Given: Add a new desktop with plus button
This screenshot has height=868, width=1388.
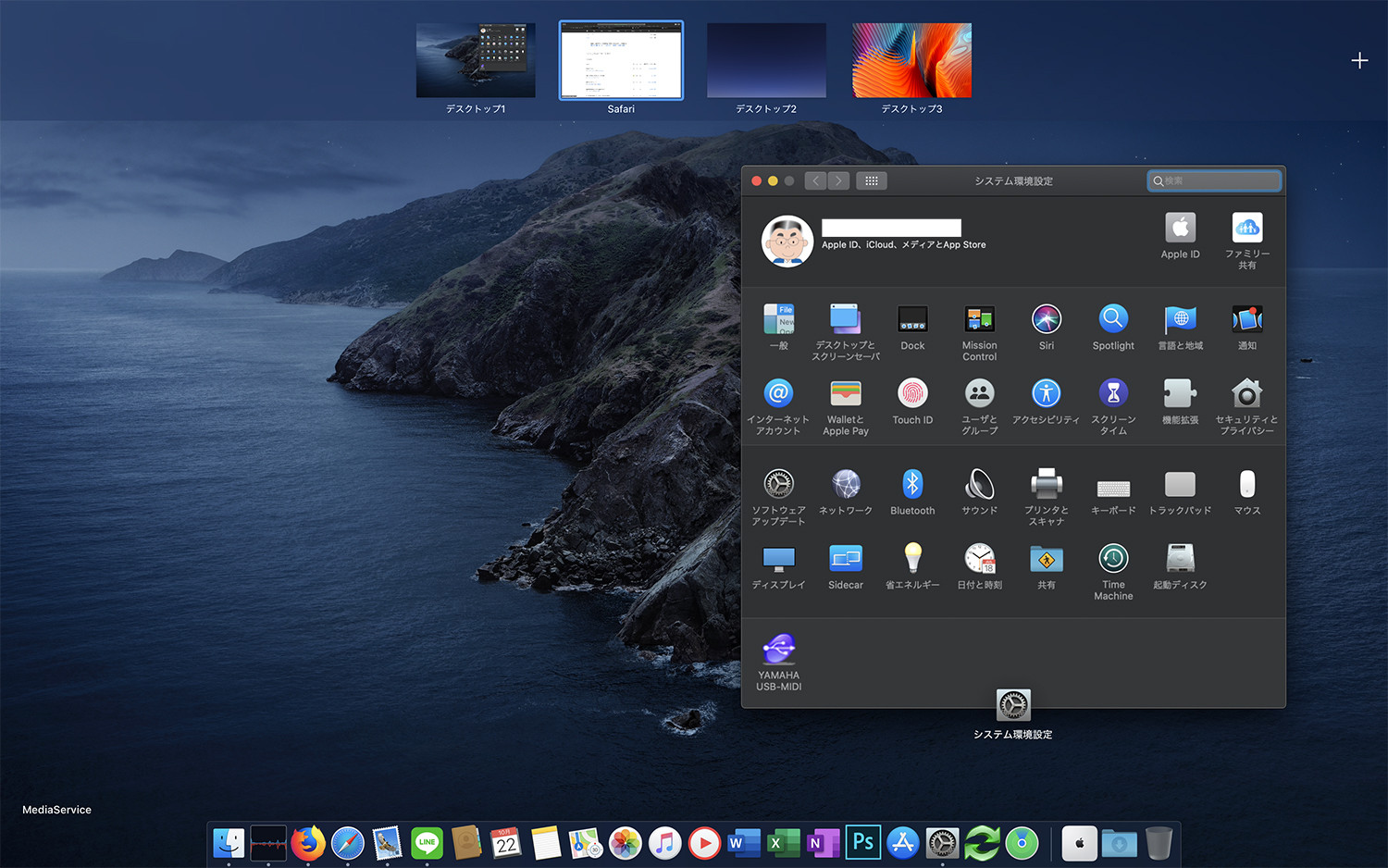Looking at the screenshot, I should (x=1358, y=61).
